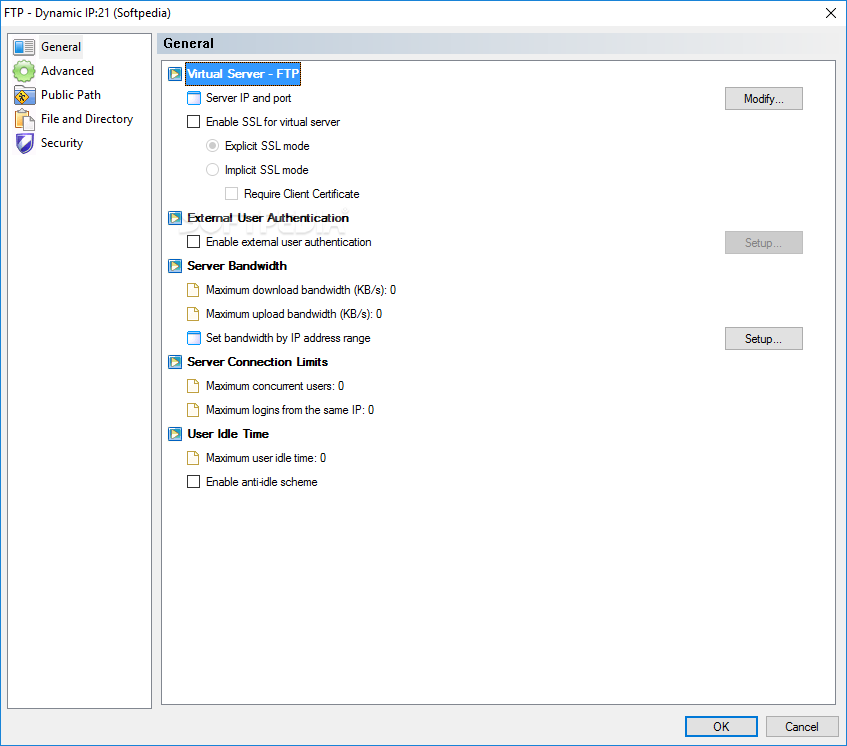Select Maximum logins from the same IP: 0

[290, 410]
